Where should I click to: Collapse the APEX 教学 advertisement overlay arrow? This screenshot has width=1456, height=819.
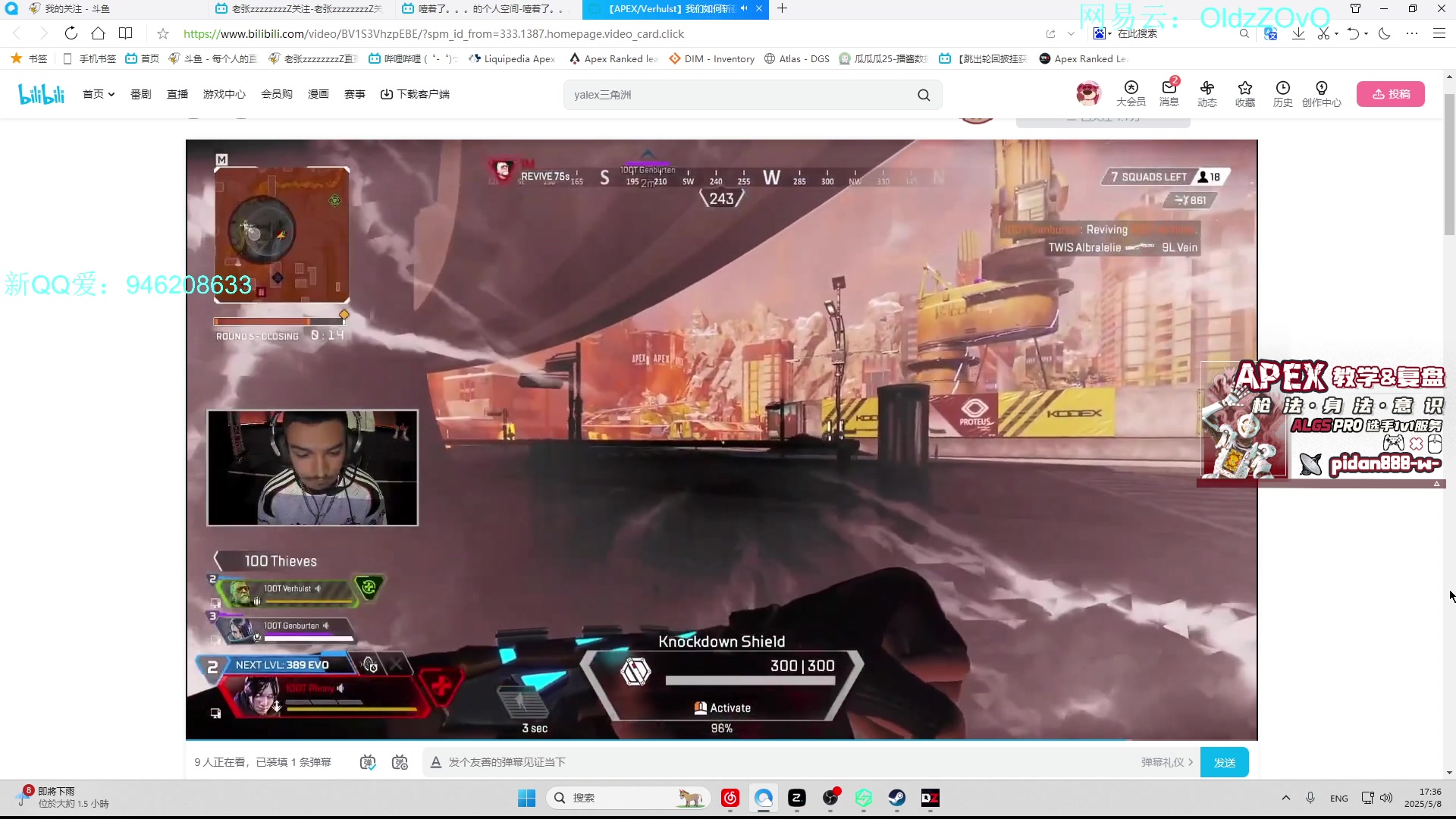point(1436,484)
